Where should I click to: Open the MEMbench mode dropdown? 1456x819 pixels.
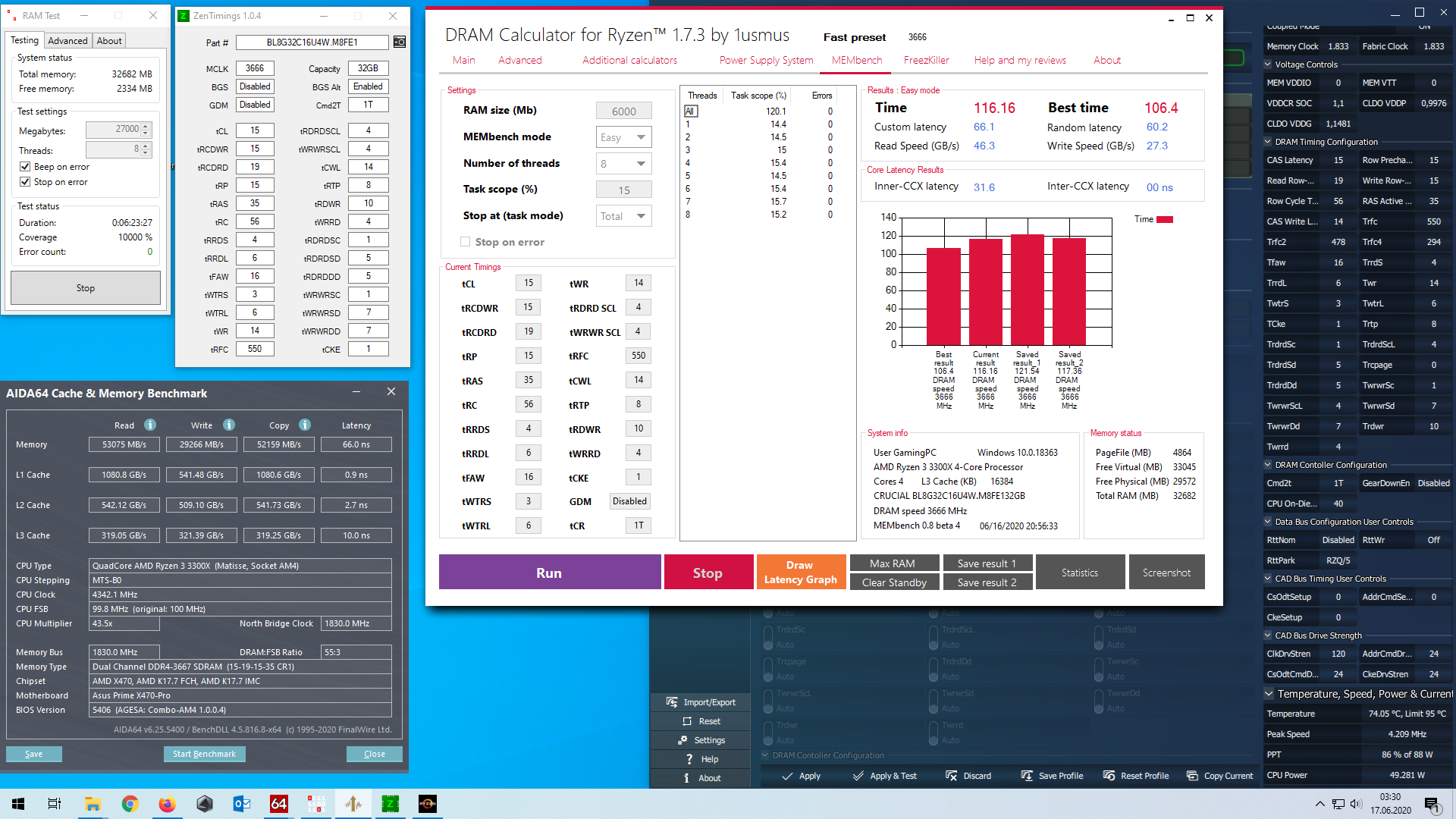[623, 136]
